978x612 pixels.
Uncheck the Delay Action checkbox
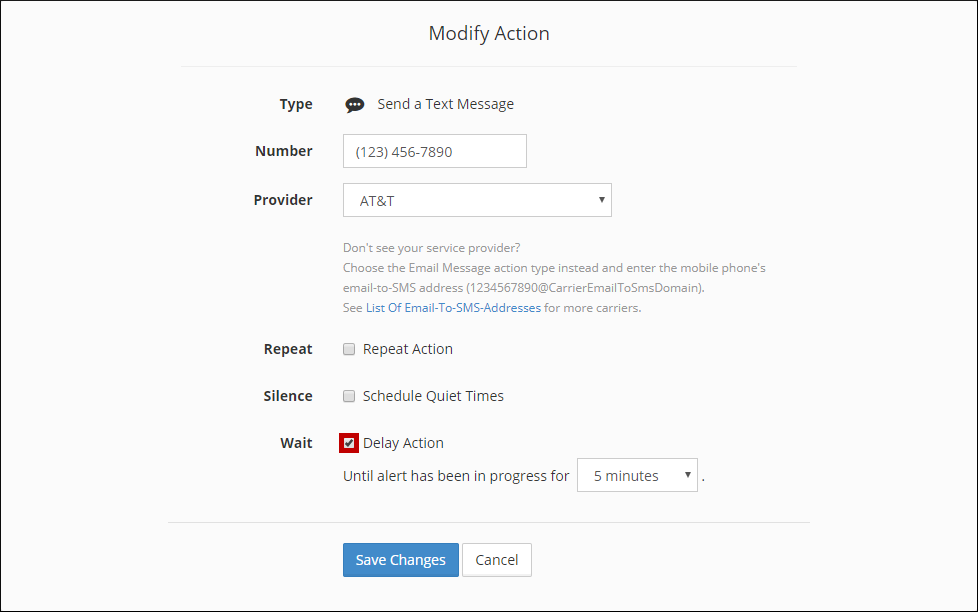[x=349, y=443]
